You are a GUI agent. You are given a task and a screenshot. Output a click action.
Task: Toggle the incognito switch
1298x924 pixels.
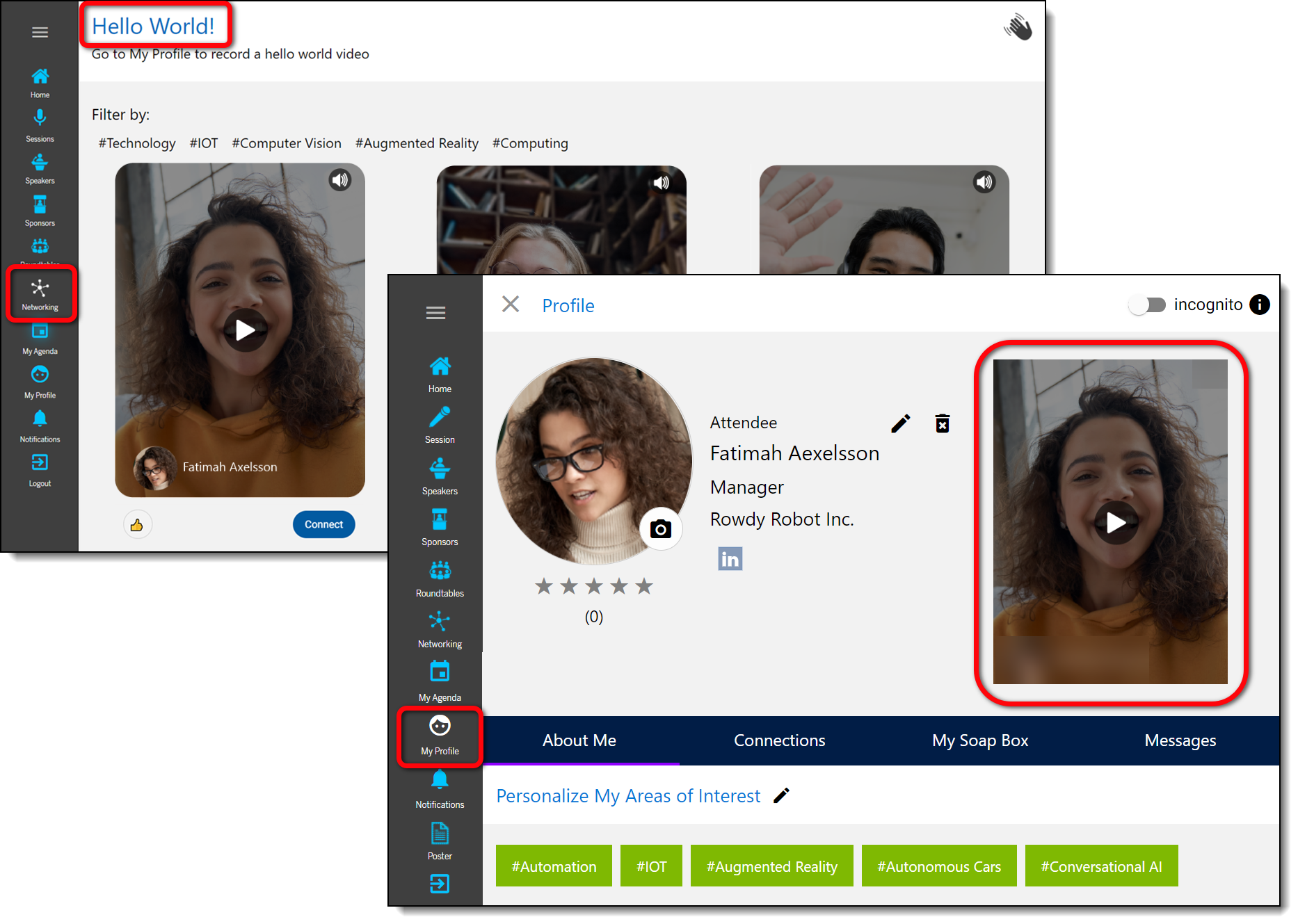click(1146, 305)
